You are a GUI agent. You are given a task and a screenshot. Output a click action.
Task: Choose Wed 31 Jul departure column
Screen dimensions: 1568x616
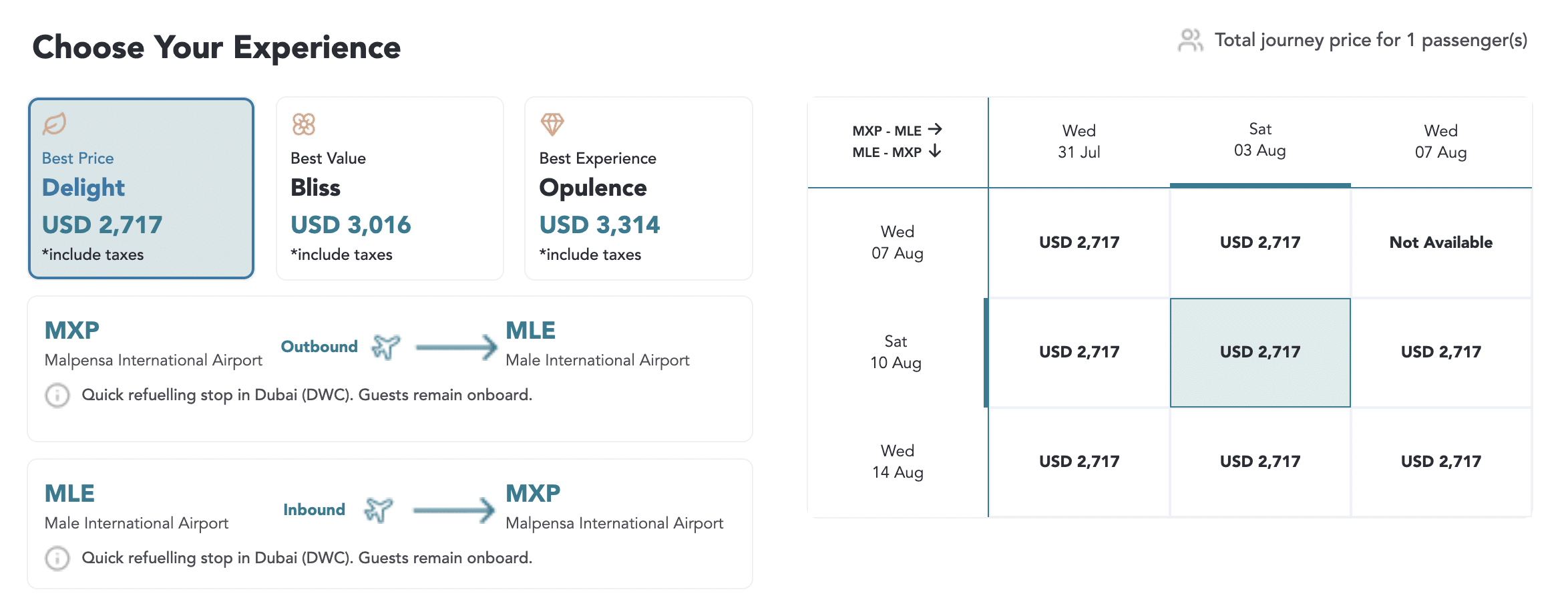[1079, 142]
